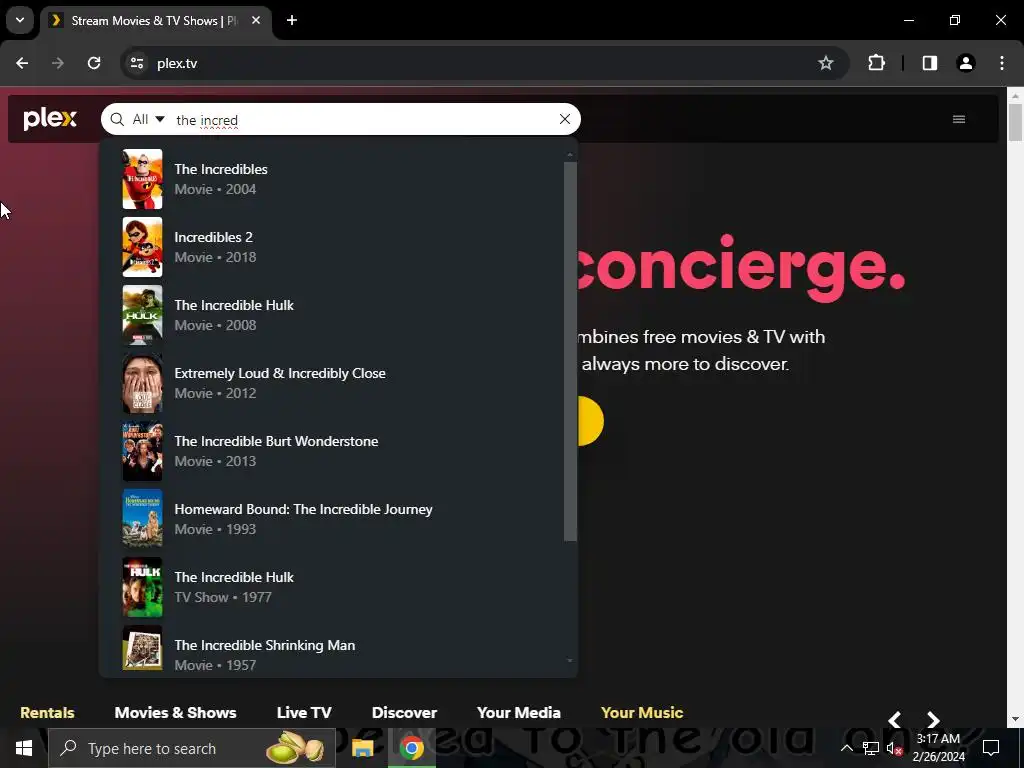Bookmark this page with star icon
Image resolution: width=1024 pixels, height=768 pixels.
[825, 63]
